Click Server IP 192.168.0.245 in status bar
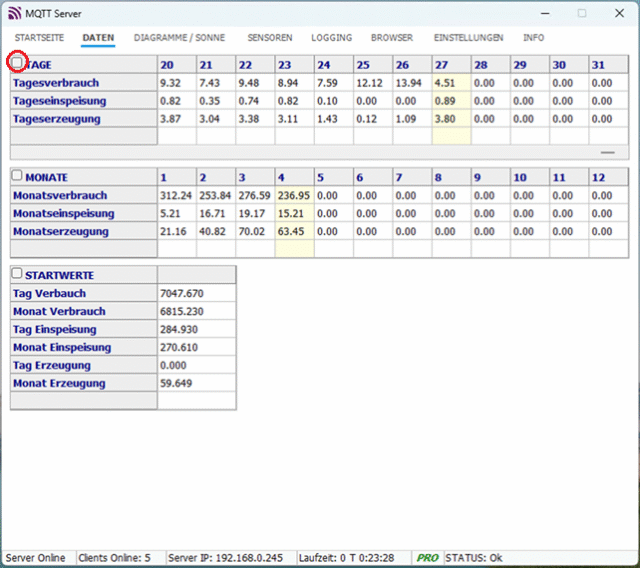Image resolution: width=640 pixels, height=568 pixels. point(225,558)
